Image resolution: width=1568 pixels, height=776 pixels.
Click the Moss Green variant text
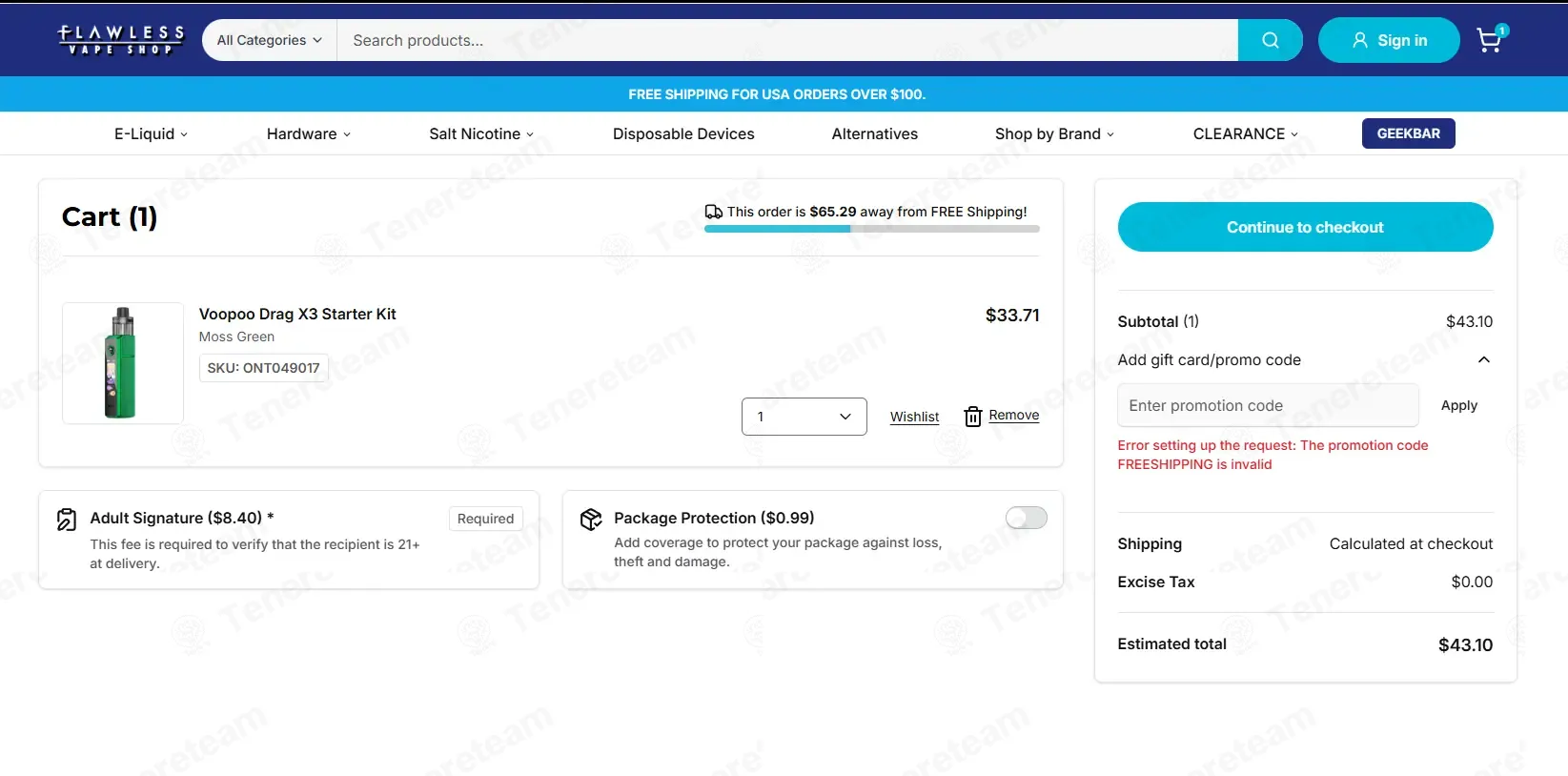236,337
